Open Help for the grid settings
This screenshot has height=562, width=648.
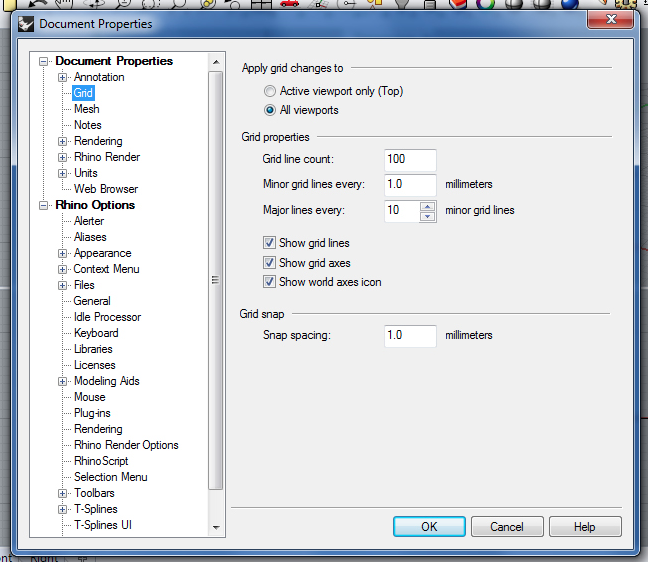click(585, 526)
